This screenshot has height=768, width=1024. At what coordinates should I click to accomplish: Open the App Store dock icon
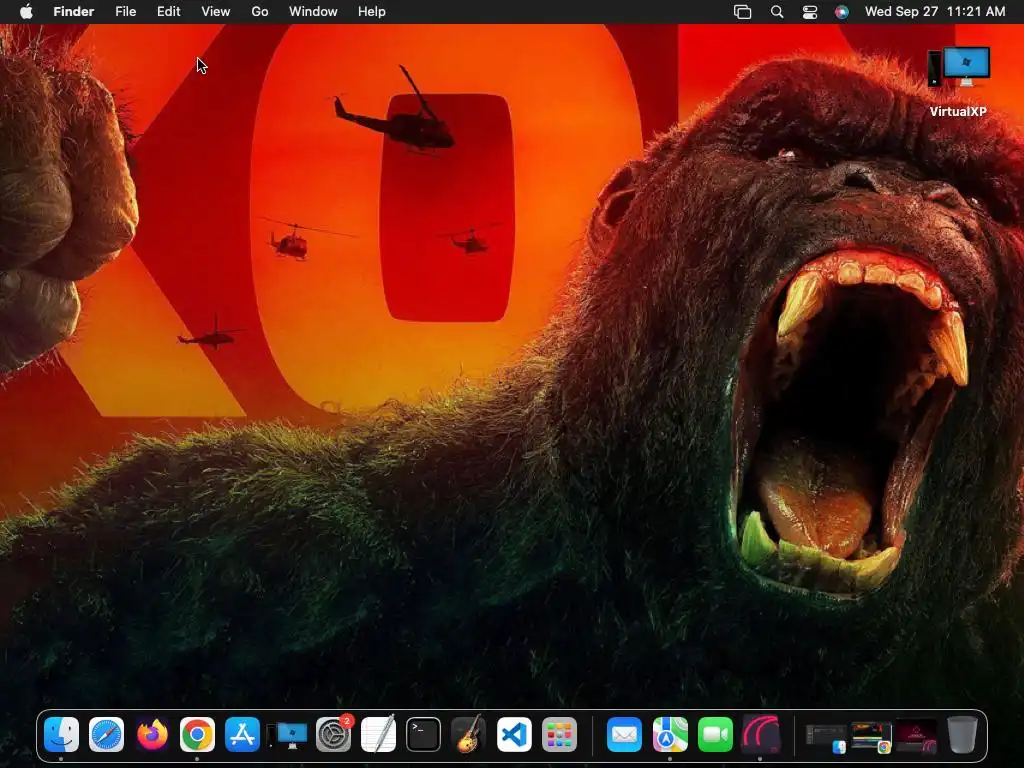coord(242,735)
